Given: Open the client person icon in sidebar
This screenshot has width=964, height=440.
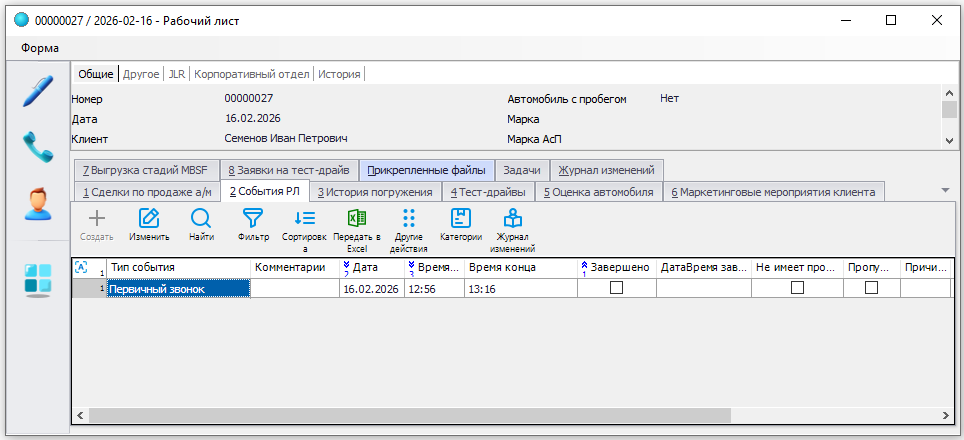Looking at the screenshot, I should pos(37,205).
